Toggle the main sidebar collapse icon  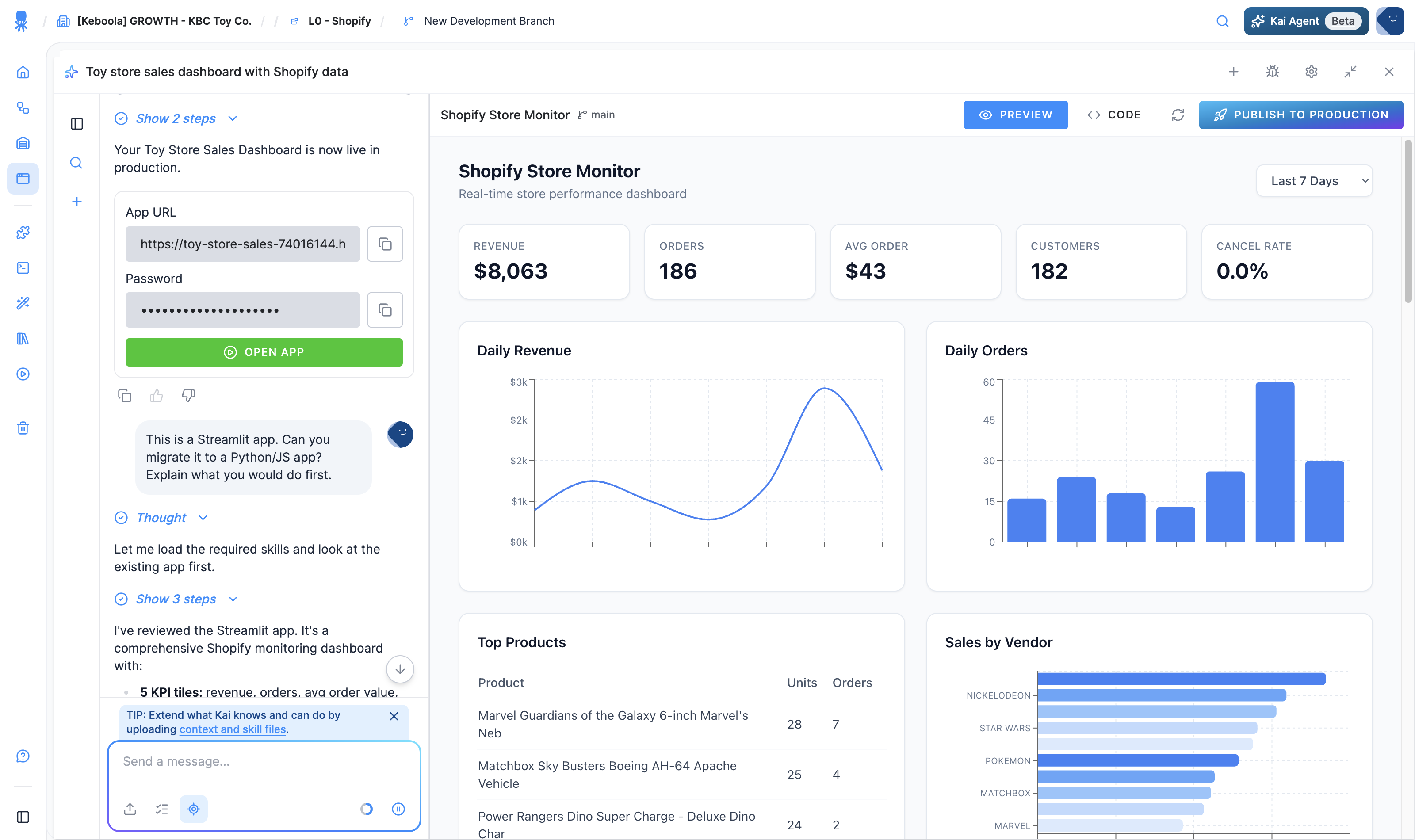tap(23, 817)
